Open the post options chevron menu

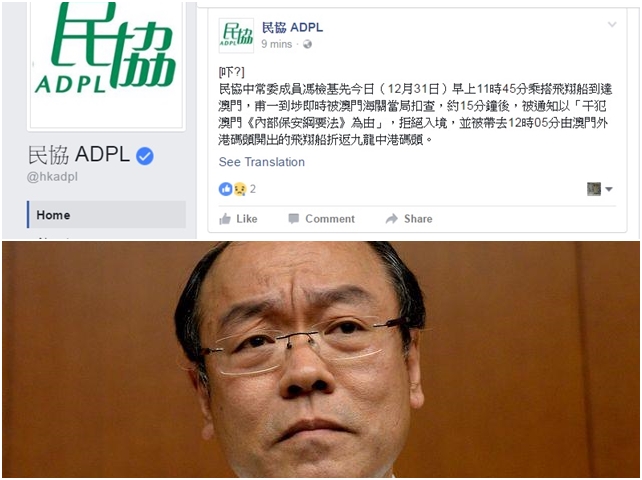(612, 25)
